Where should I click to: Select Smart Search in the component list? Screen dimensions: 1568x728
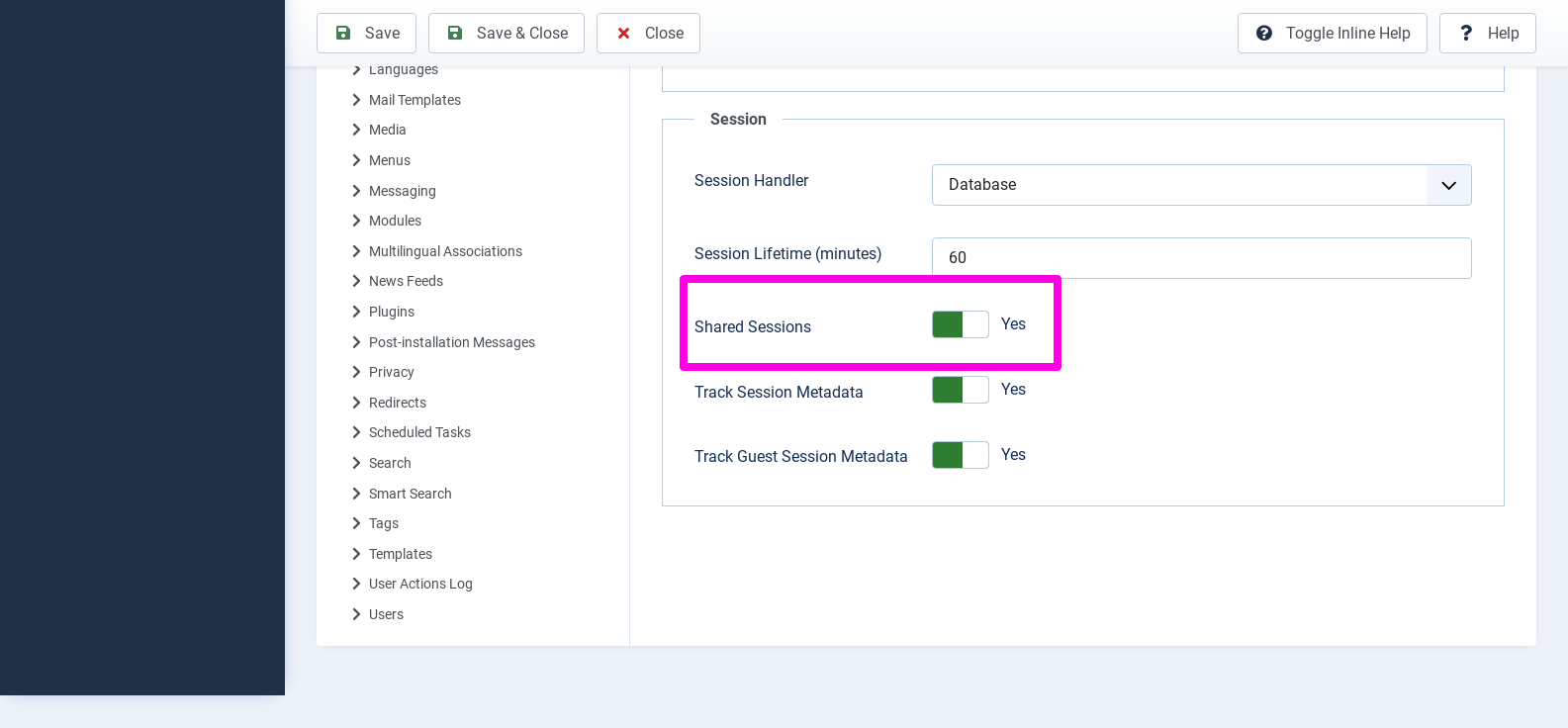[x=411, y=494]
